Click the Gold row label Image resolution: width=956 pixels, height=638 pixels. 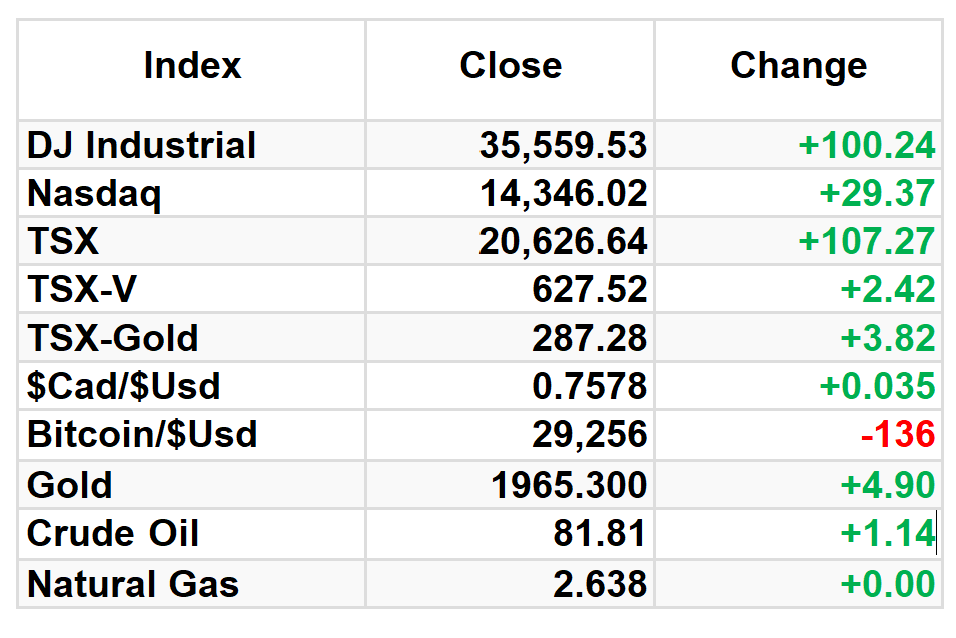coord(70,486)
